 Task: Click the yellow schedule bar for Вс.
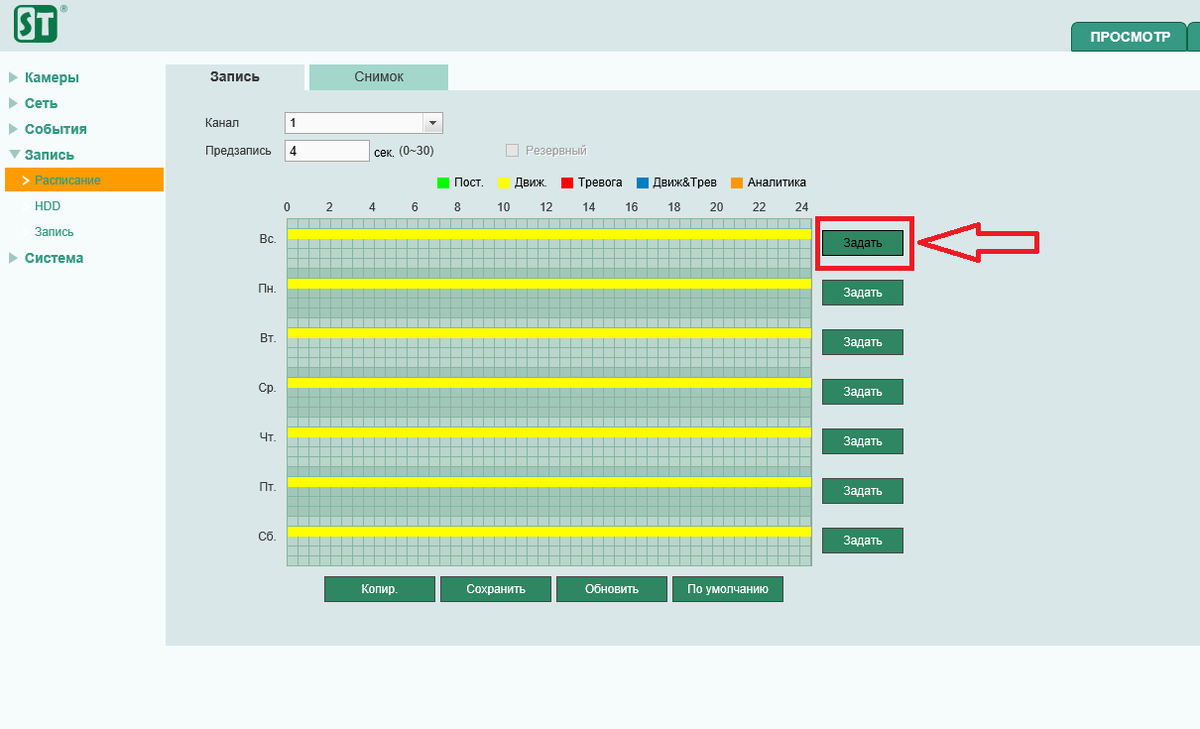(549, 234)
